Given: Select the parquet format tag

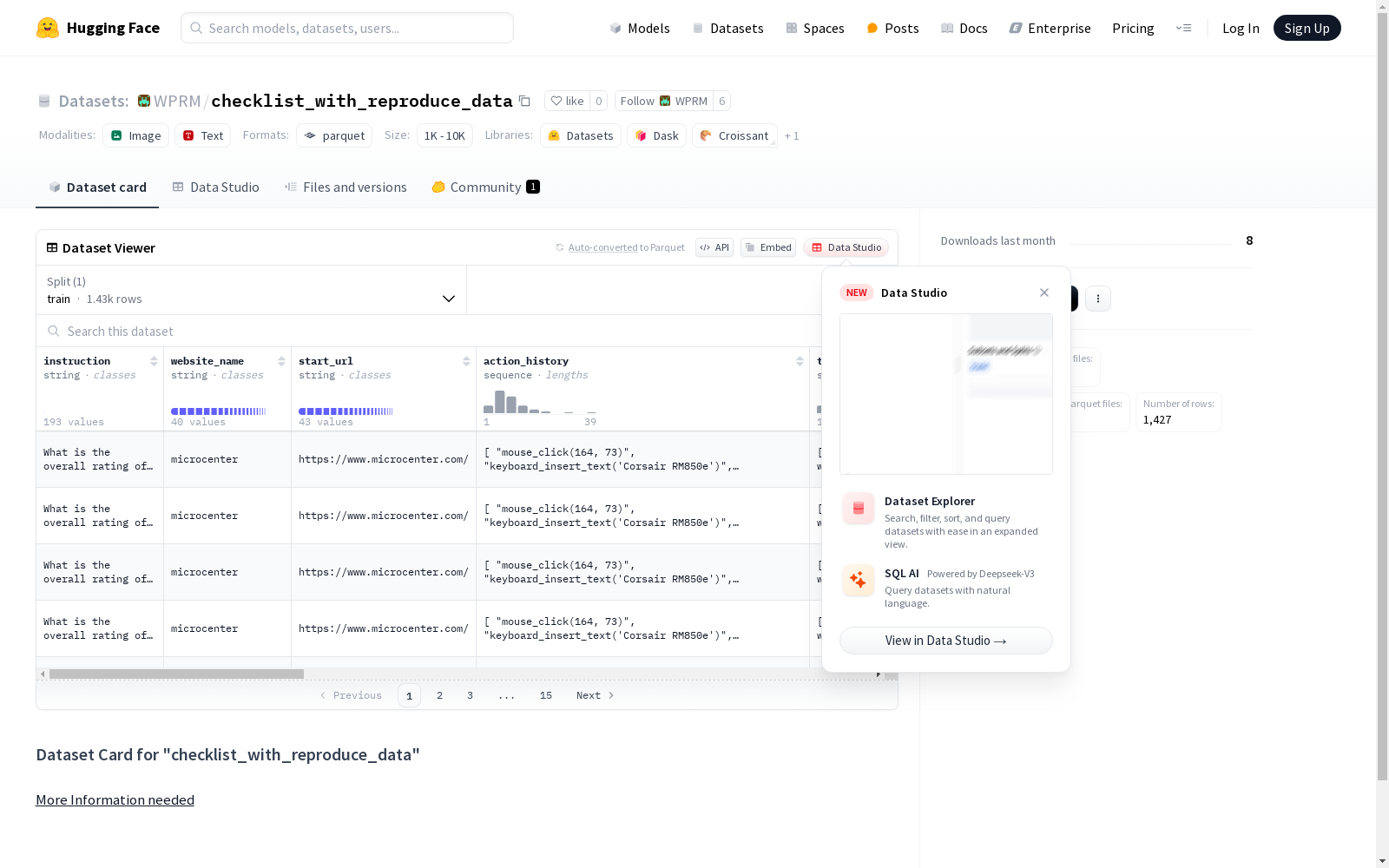Looking at the screenshot, I should [x=334, y=135].
